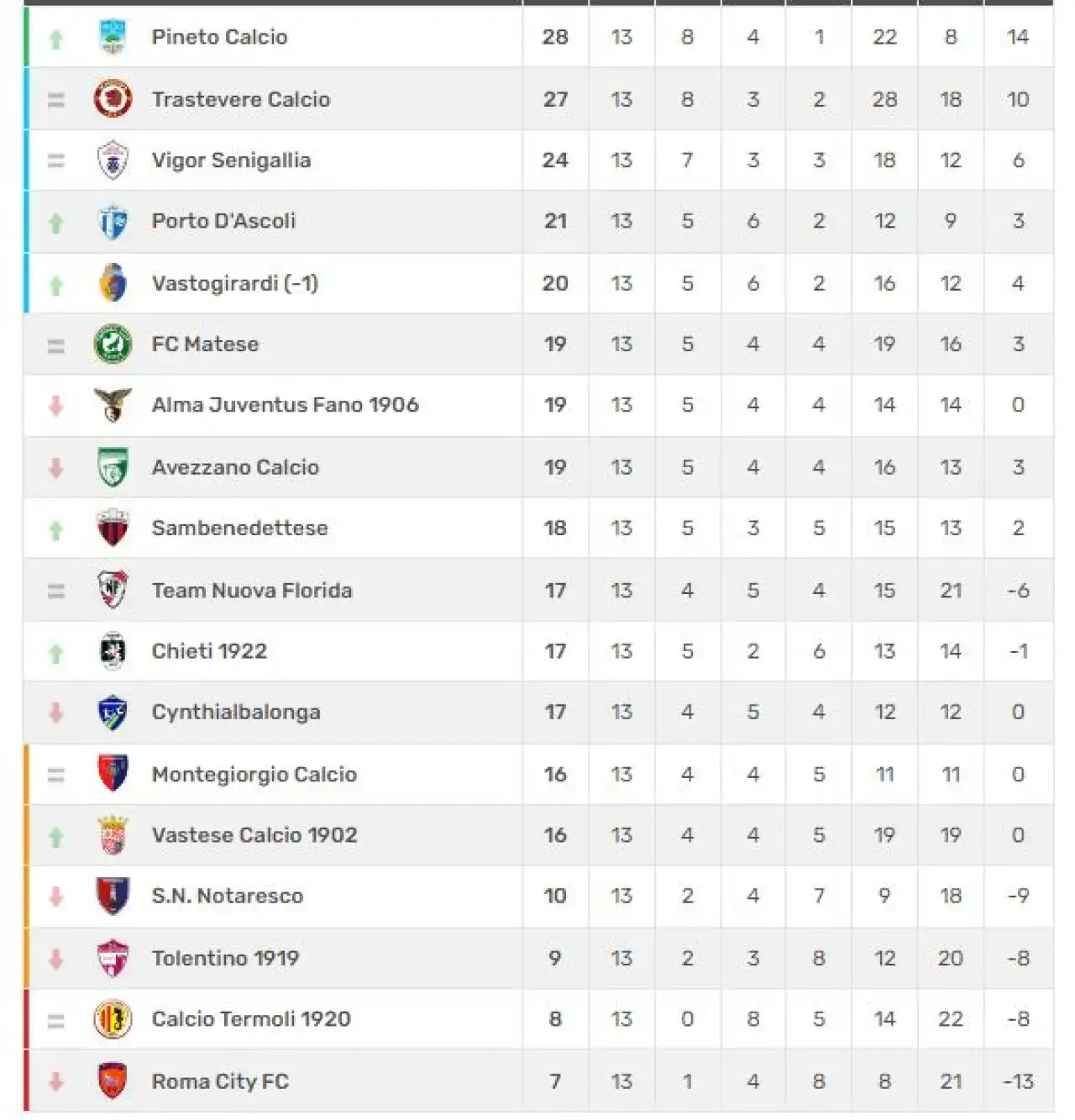Open the Vastogirardi (-1) team page

[234, 283]
